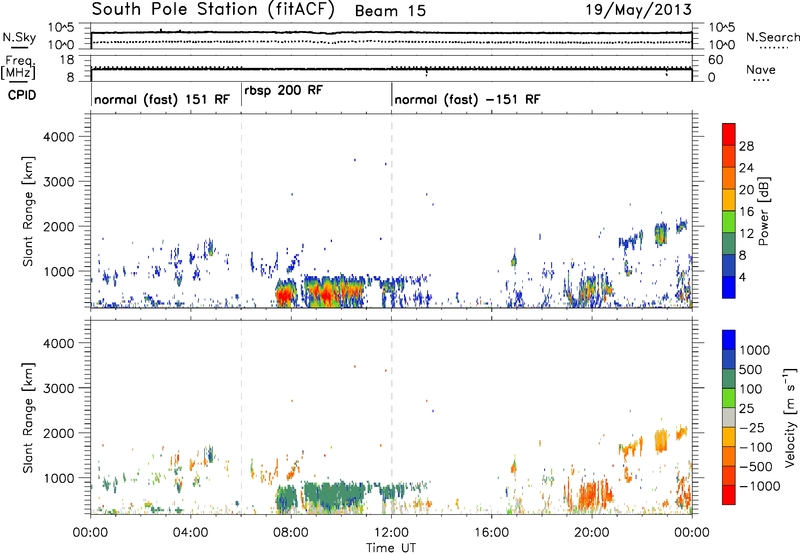Click the '04:00' time axis label
Screen dimensions: 800x554
tap(191, 533)
